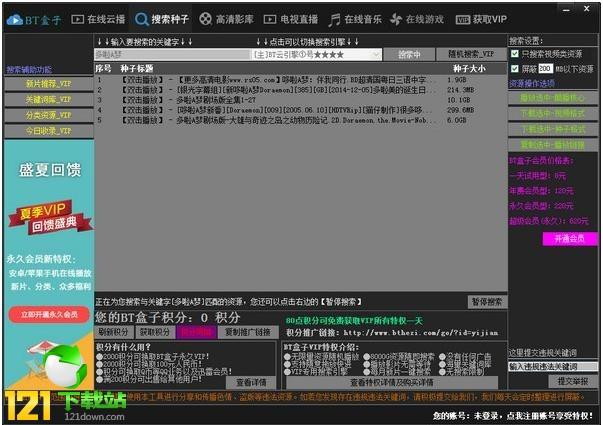
Task: Click the 分类资源_VIP button
Action: (x=48, y=115)
